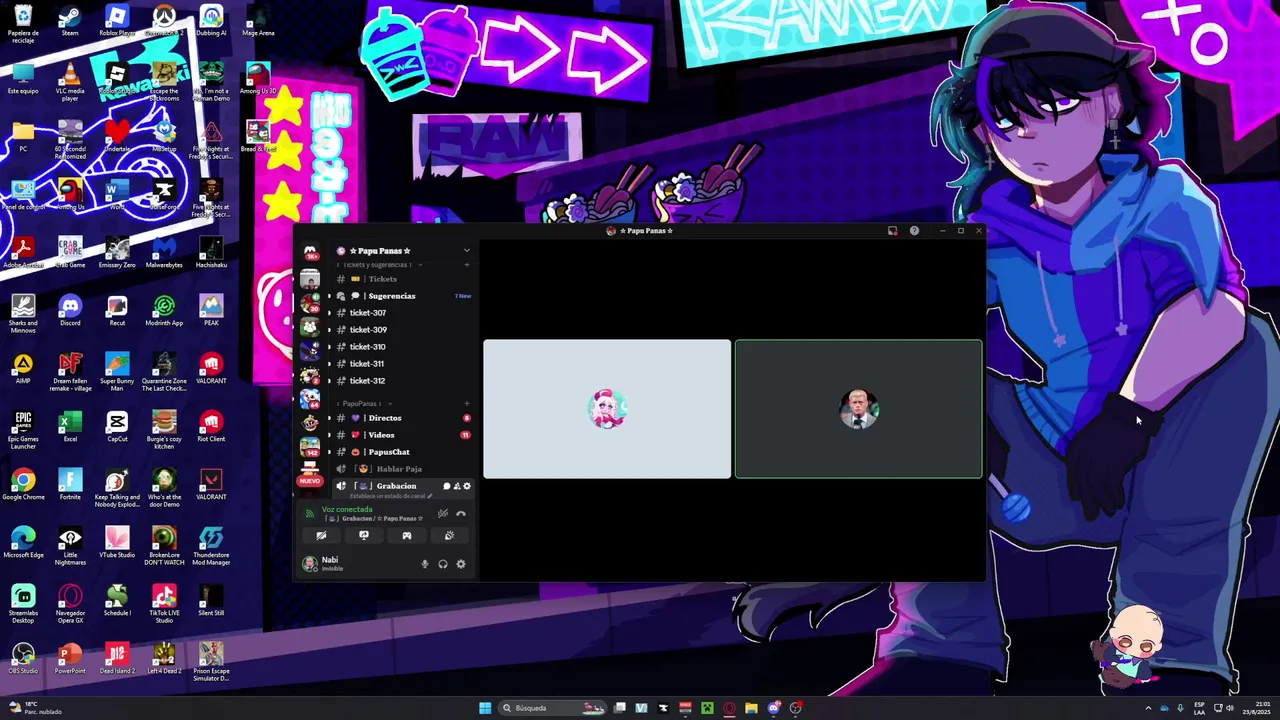The image size is (1280, 720).
Task: Open Discord soundboard
Action: tap(449, 536)
